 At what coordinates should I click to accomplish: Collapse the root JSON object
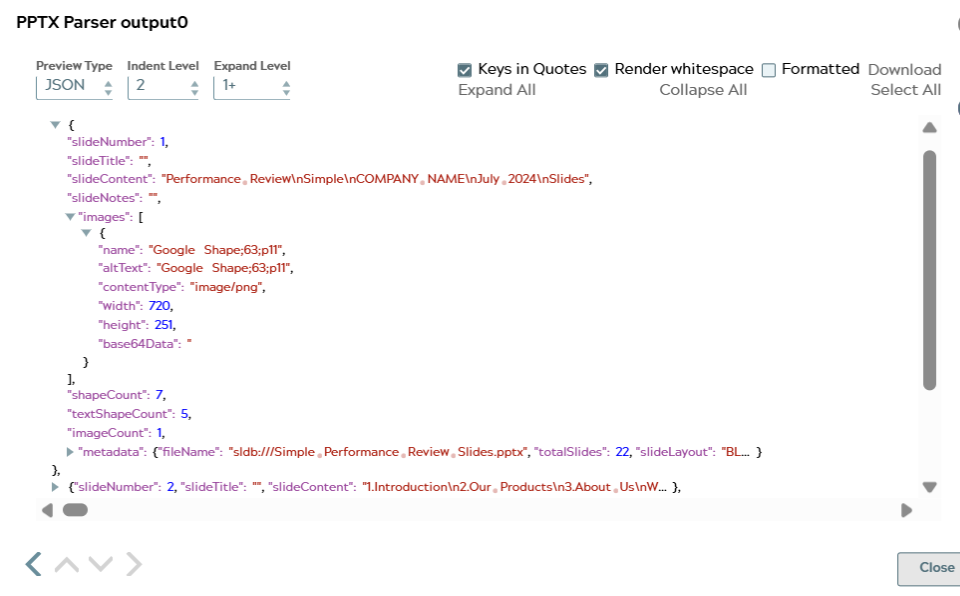coord(55,125)
